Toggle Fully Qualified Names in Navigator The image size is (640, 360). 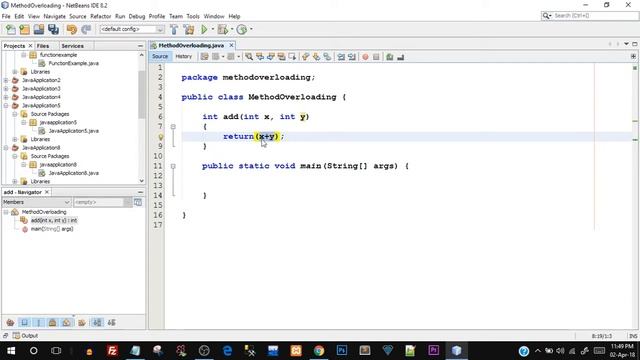point(82,322)
